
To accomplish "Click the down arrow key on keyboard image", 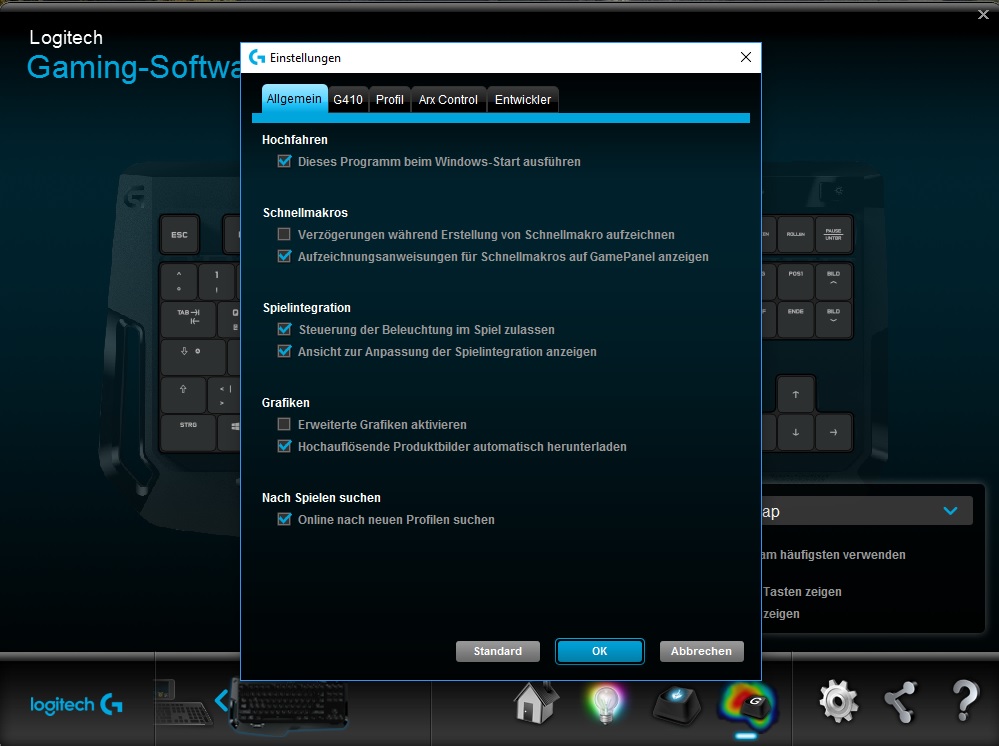I will (x=796, y=432).
